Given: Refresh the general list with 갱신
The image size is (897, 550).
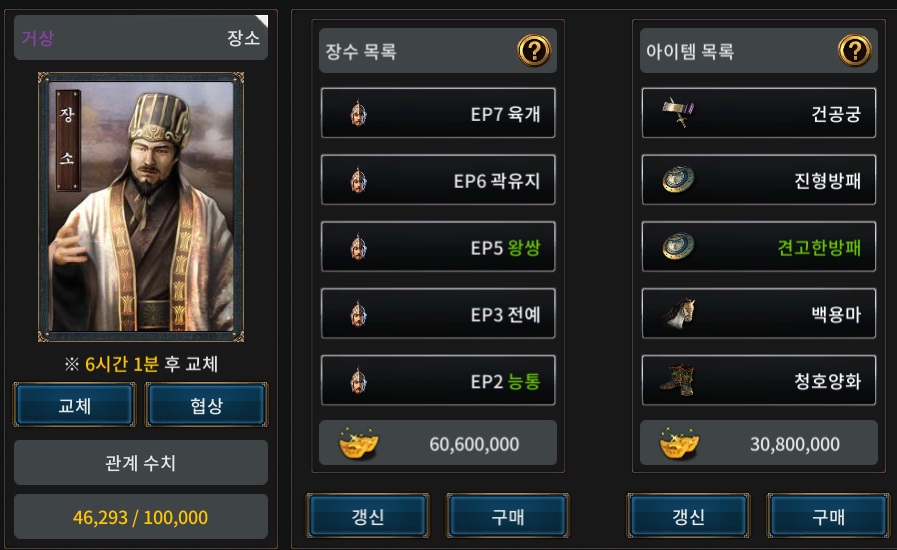Looking at the screenshot, I should click(368, 516).
